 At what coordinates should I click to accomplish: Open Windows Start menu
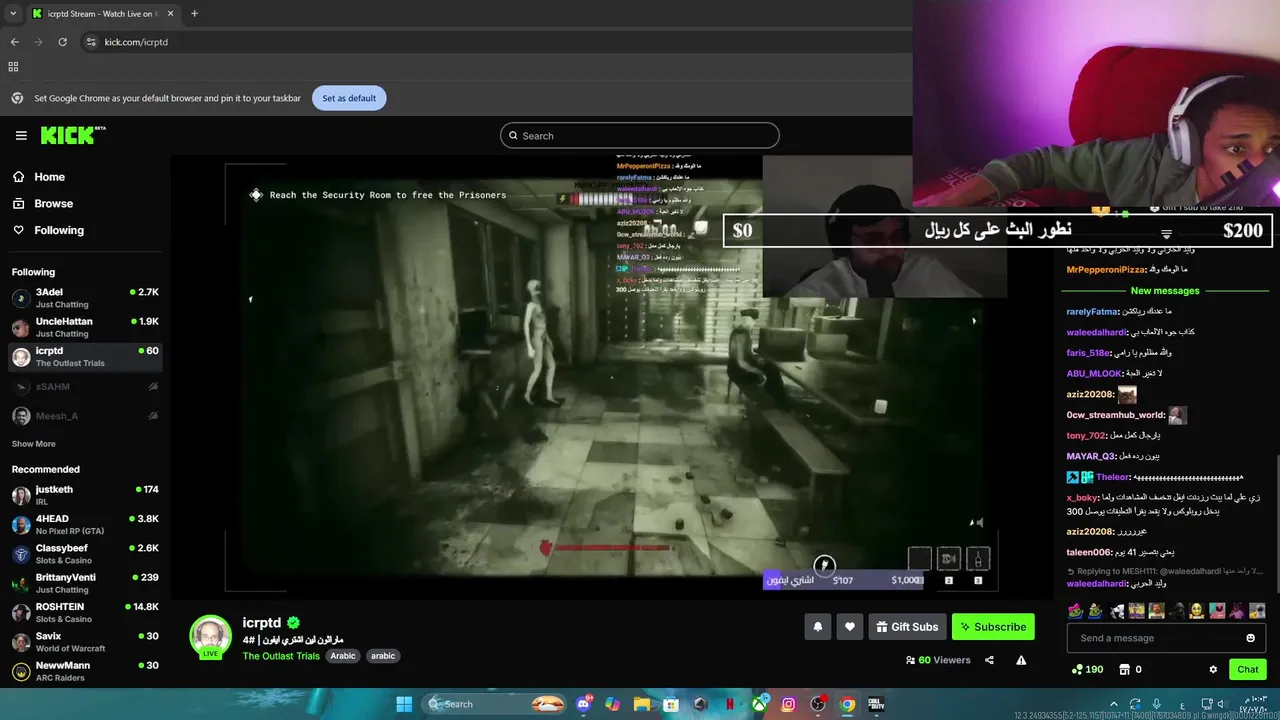[404, 704]
